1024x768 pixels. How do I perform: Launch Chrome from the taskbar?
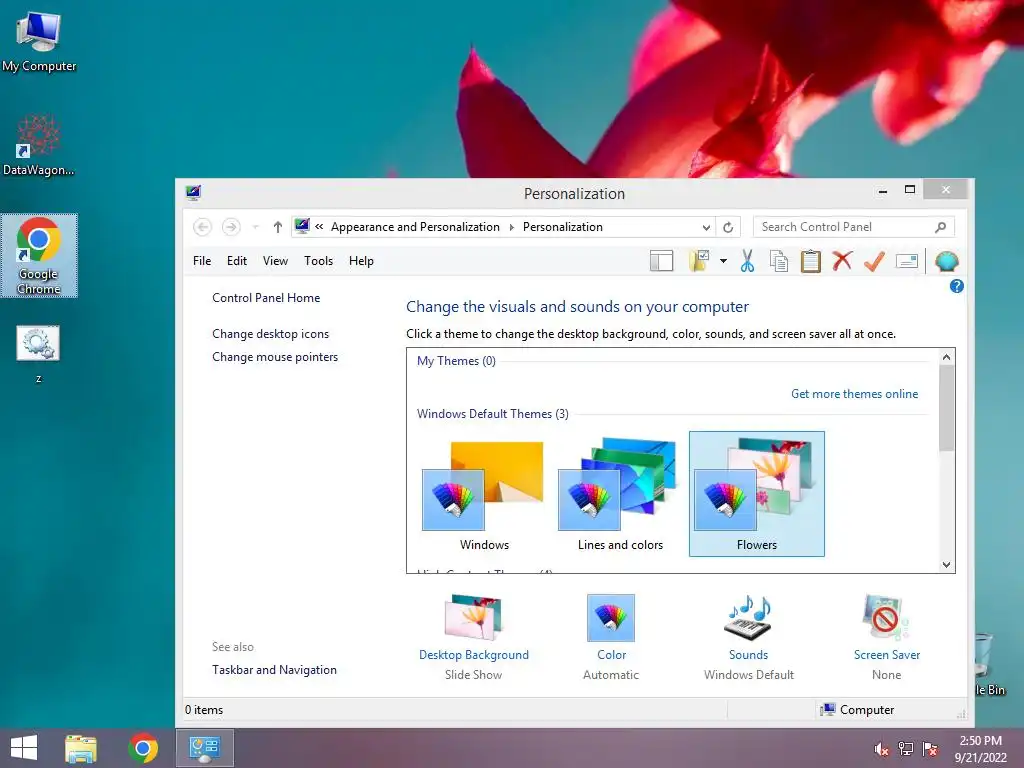[143, 748]
